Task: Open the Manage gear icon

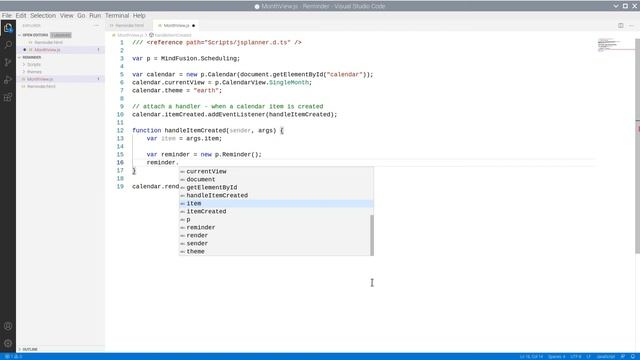Action: click(8, 343)
